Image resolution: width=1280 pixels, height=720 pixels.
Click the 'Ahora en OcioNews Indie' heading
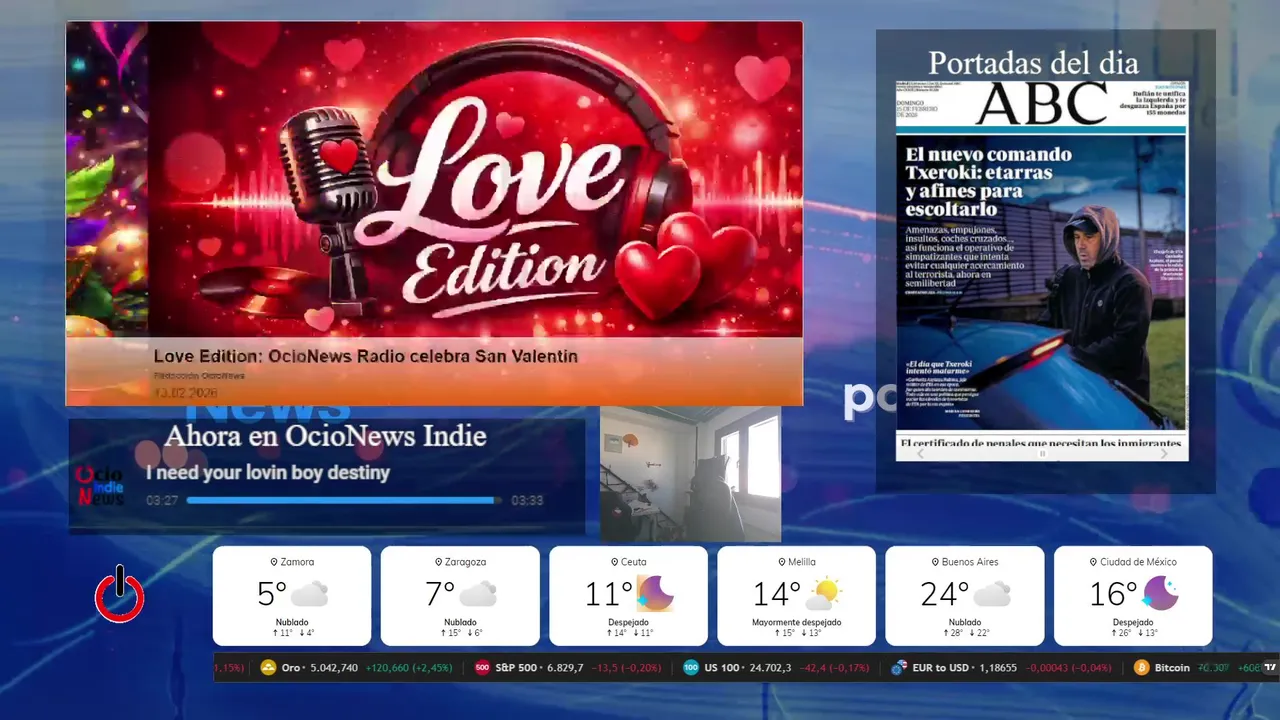(x=326, y=436)
